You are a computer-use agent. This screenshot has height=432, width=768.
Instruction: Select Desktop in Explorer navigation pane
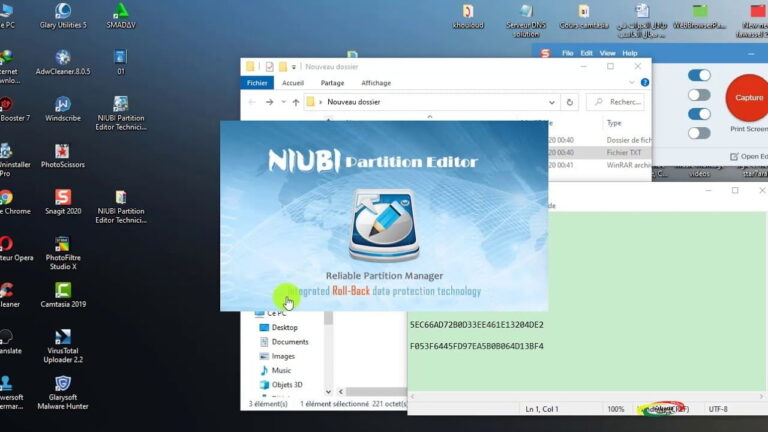pyautogui.click(x=285, y=327)
